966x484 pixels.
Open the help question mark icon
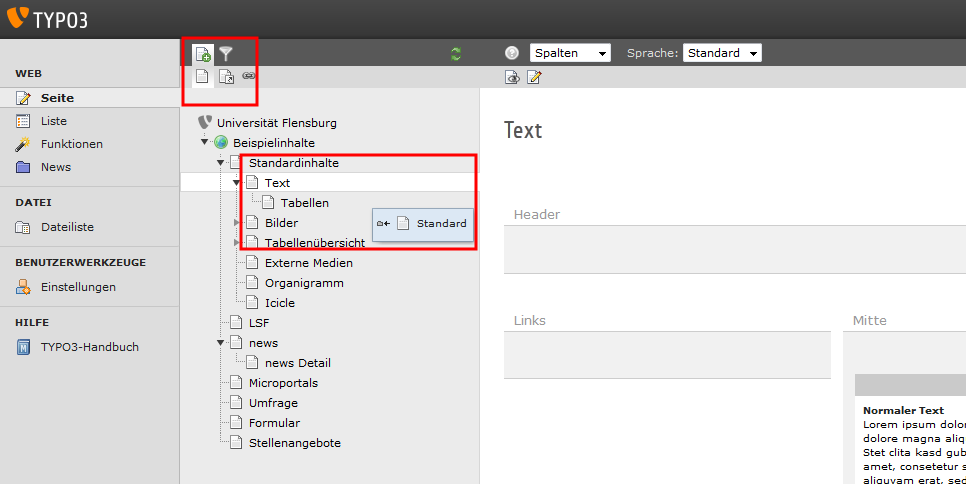tap(512, 53)
